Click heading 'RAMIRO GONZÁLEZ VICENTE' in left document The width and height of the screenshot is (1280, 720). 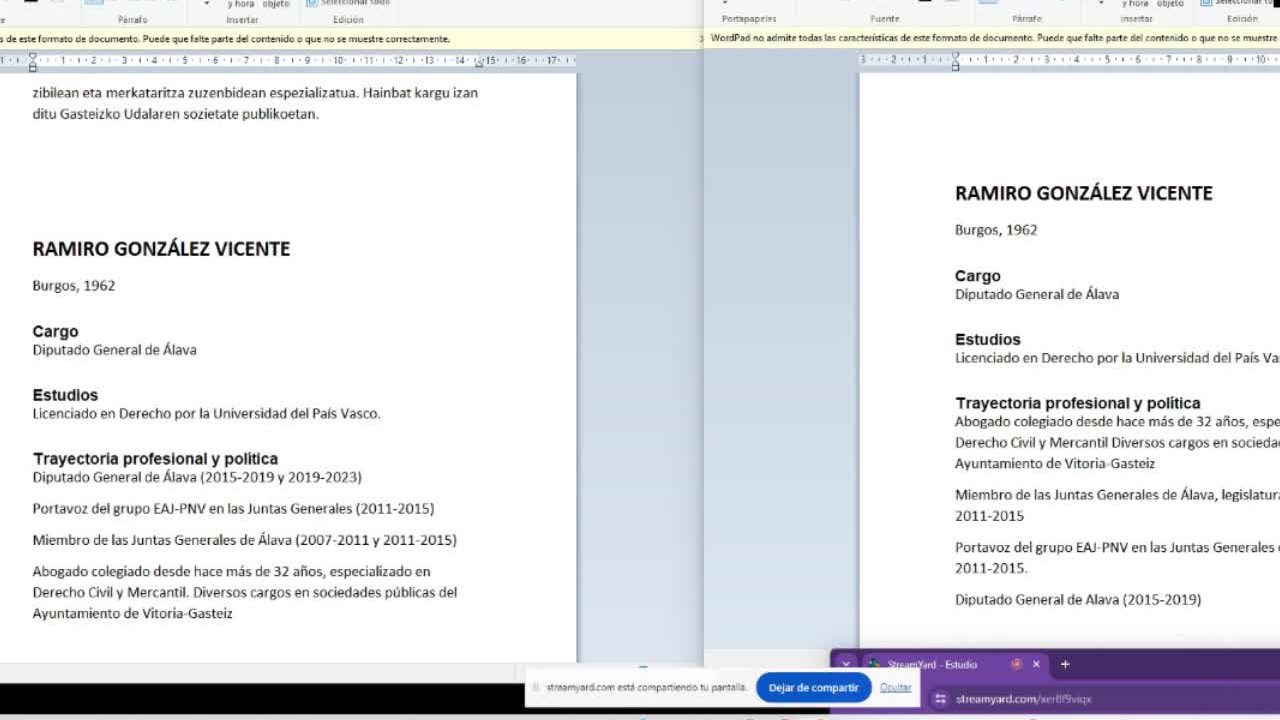161,249
